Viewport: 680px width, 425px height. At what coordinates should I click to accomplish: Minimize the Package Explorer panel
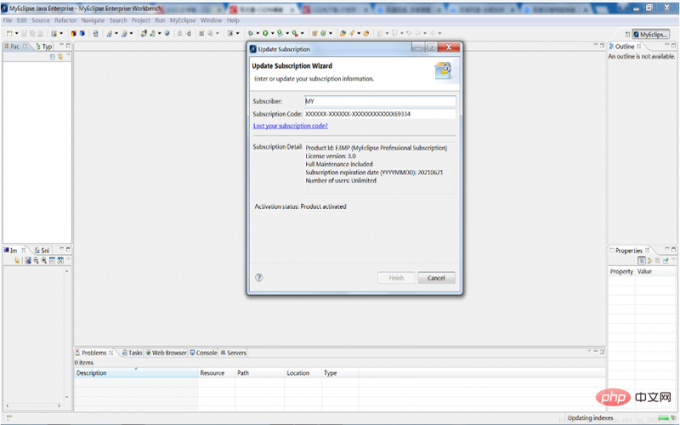62,45
